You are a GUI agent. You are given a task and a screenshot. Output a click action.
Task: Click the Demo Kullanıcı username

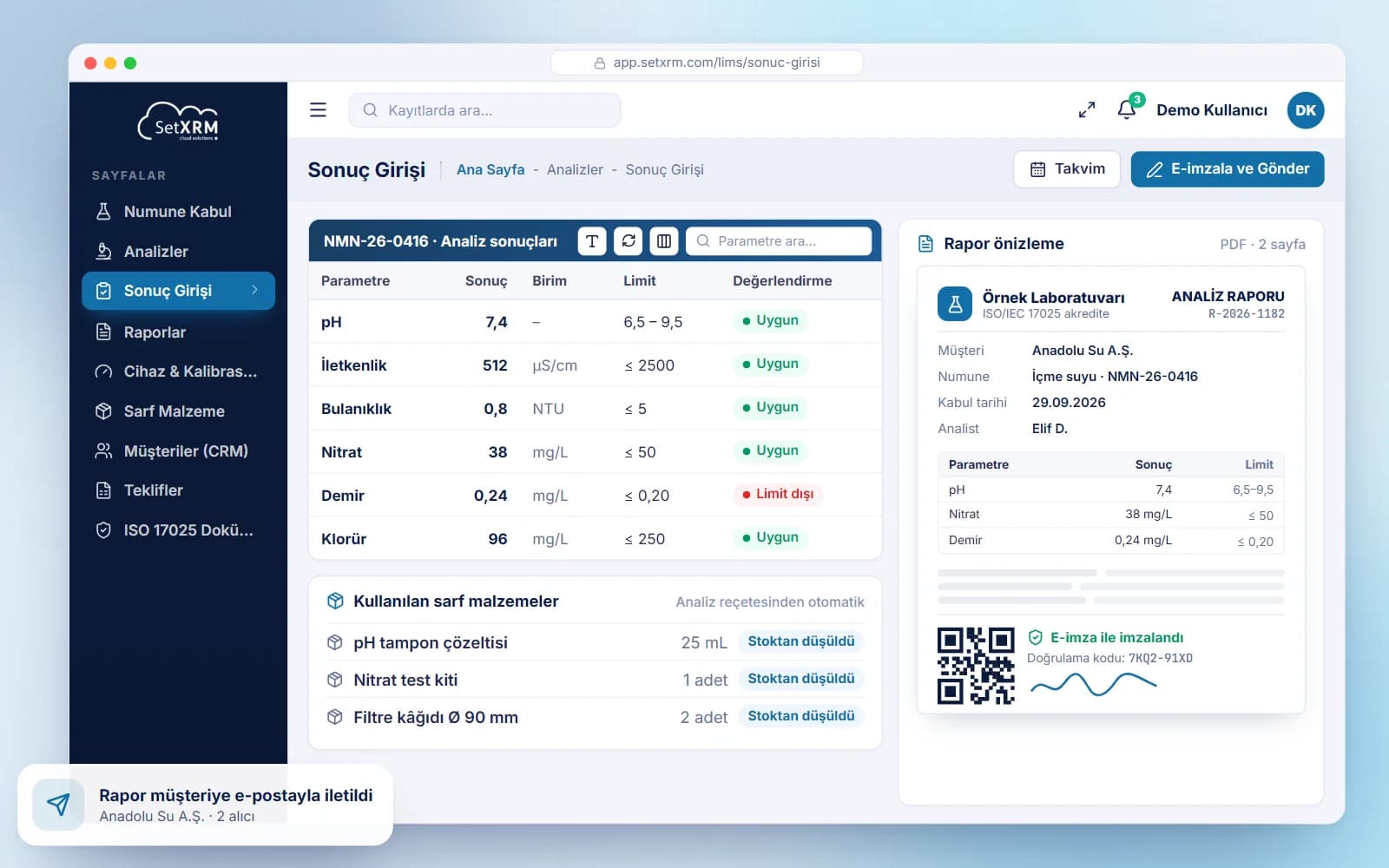[x=1212, y=110]
